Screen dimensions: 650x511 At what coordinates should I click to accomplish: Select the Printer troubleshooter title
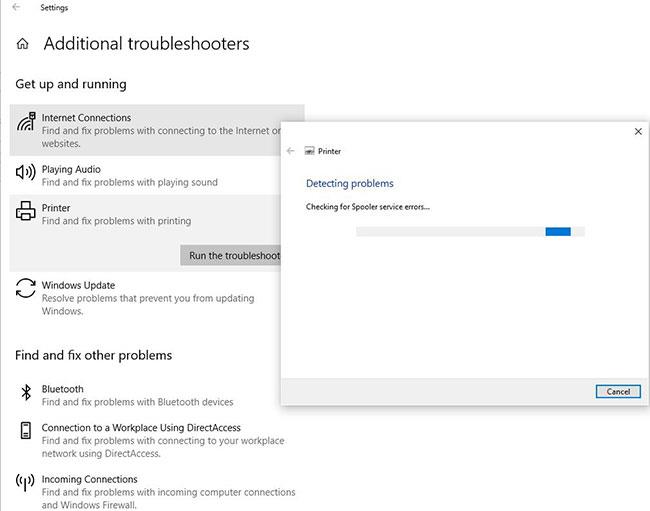coord(56,208)
